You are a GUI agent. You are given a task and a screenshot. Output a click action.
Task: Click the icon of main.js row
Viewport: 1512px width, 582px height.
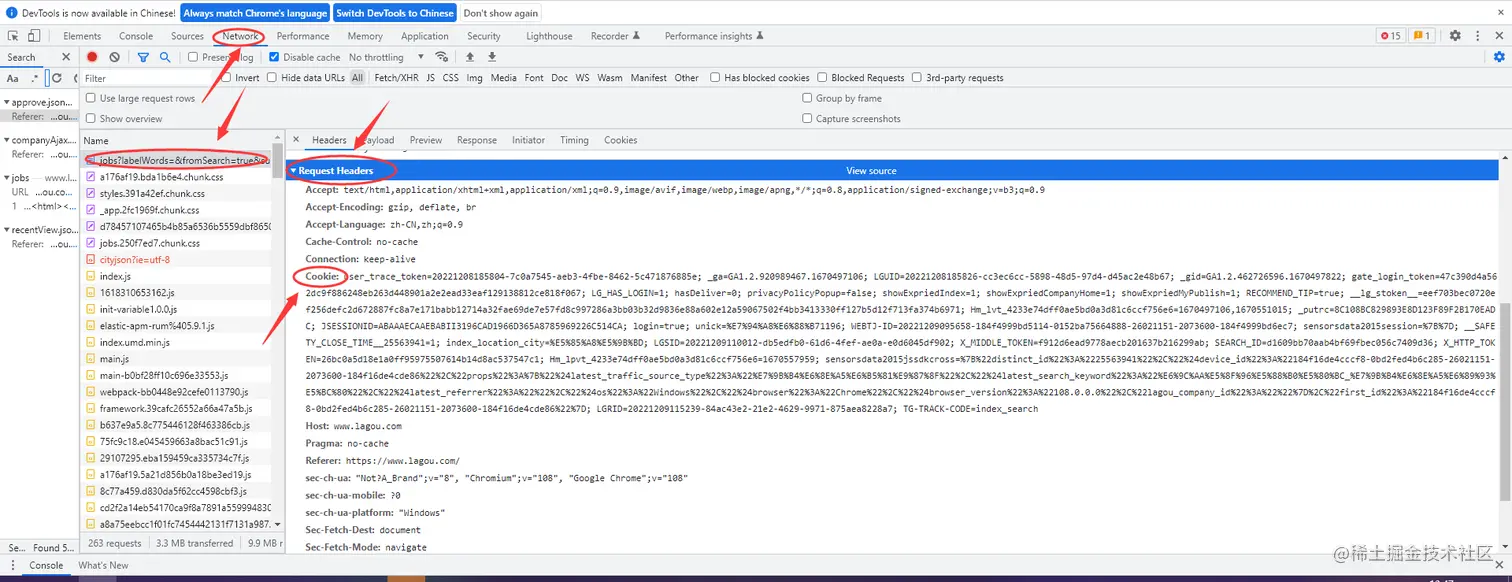click(91, 359)
